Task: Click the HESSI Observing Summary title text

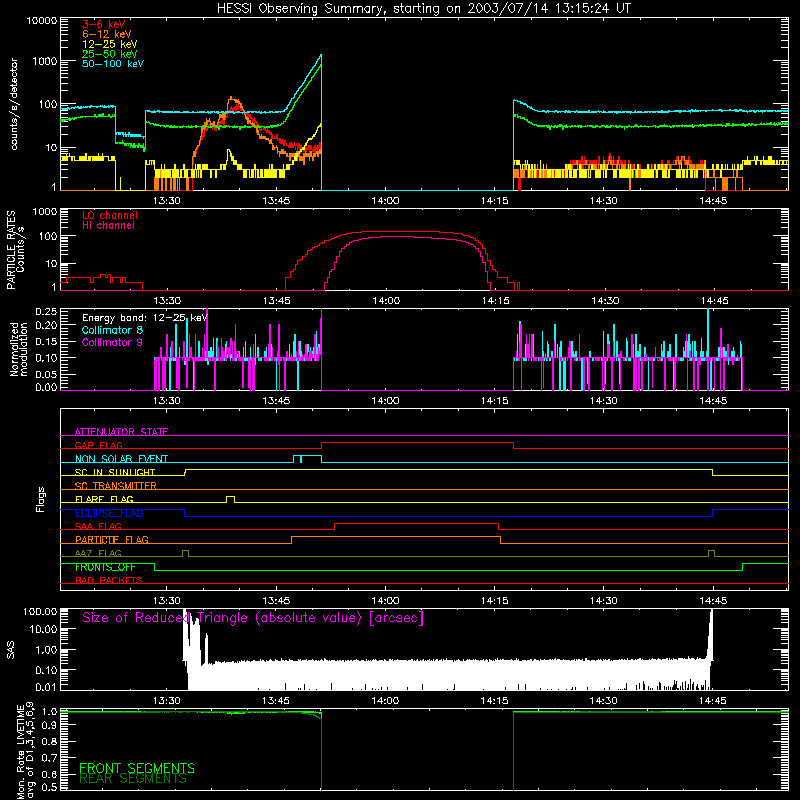Action: 423,9
